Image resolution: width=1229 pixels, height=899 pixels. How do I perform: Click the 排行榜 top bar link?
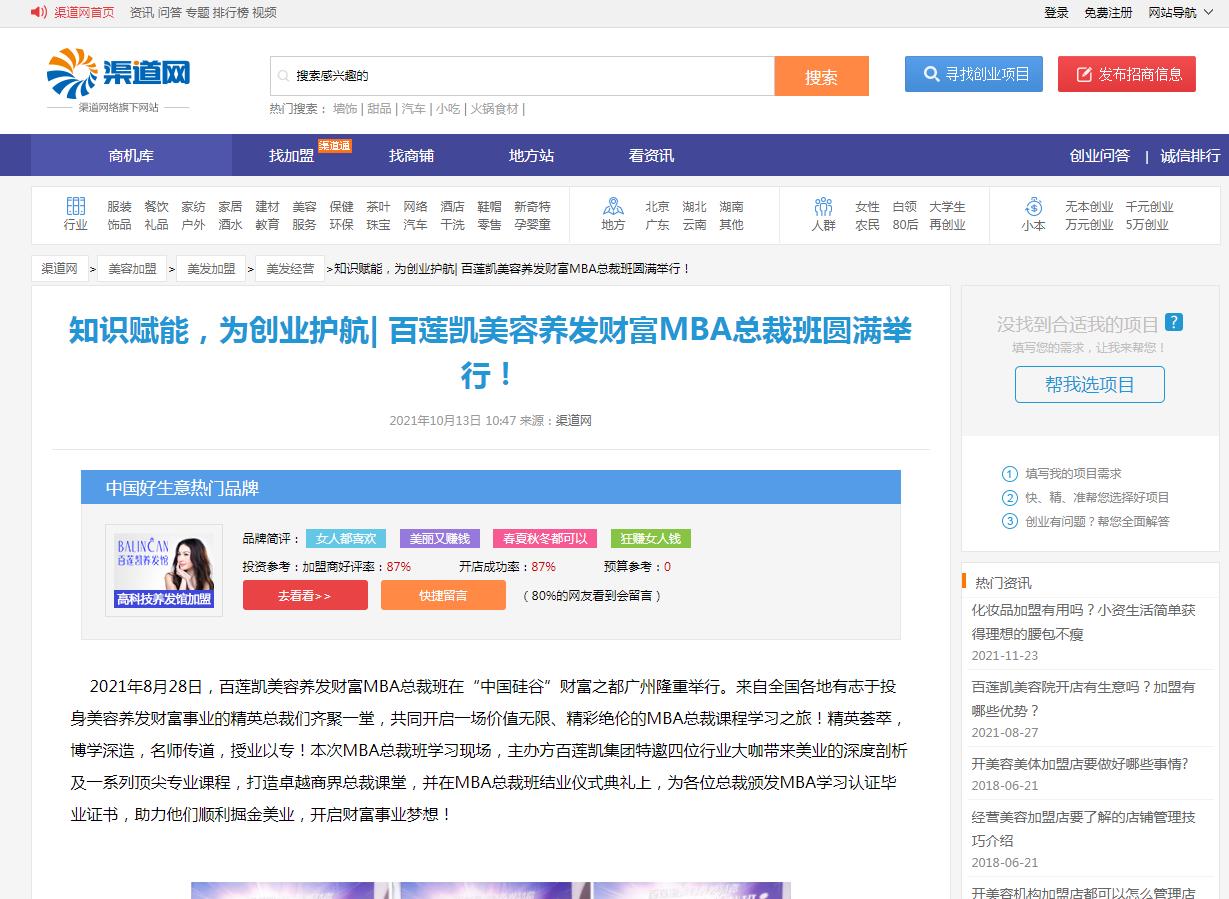(230, 13)
